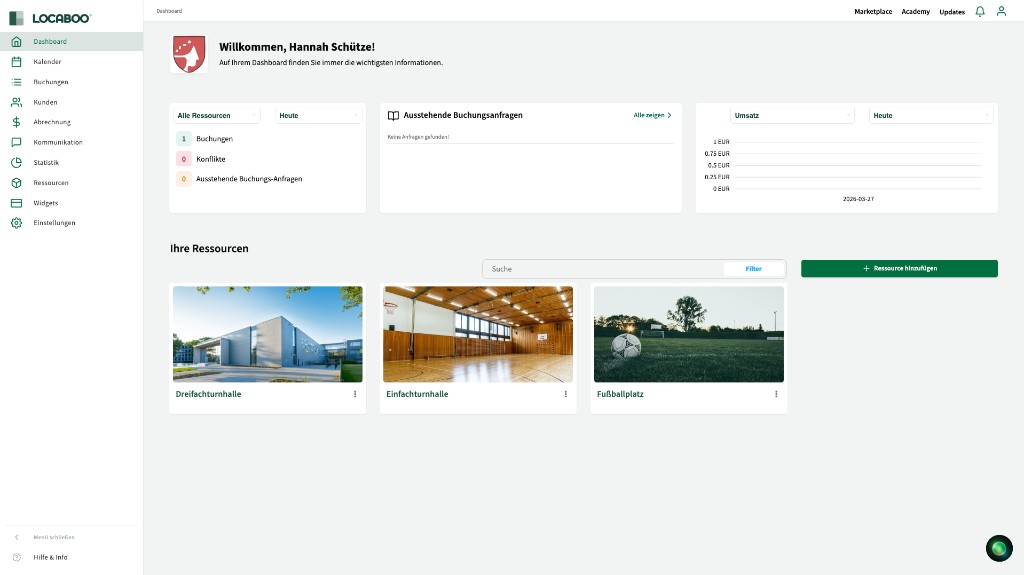
Task: Click the Widgets card icon
Action: click(x=16, y=203)
